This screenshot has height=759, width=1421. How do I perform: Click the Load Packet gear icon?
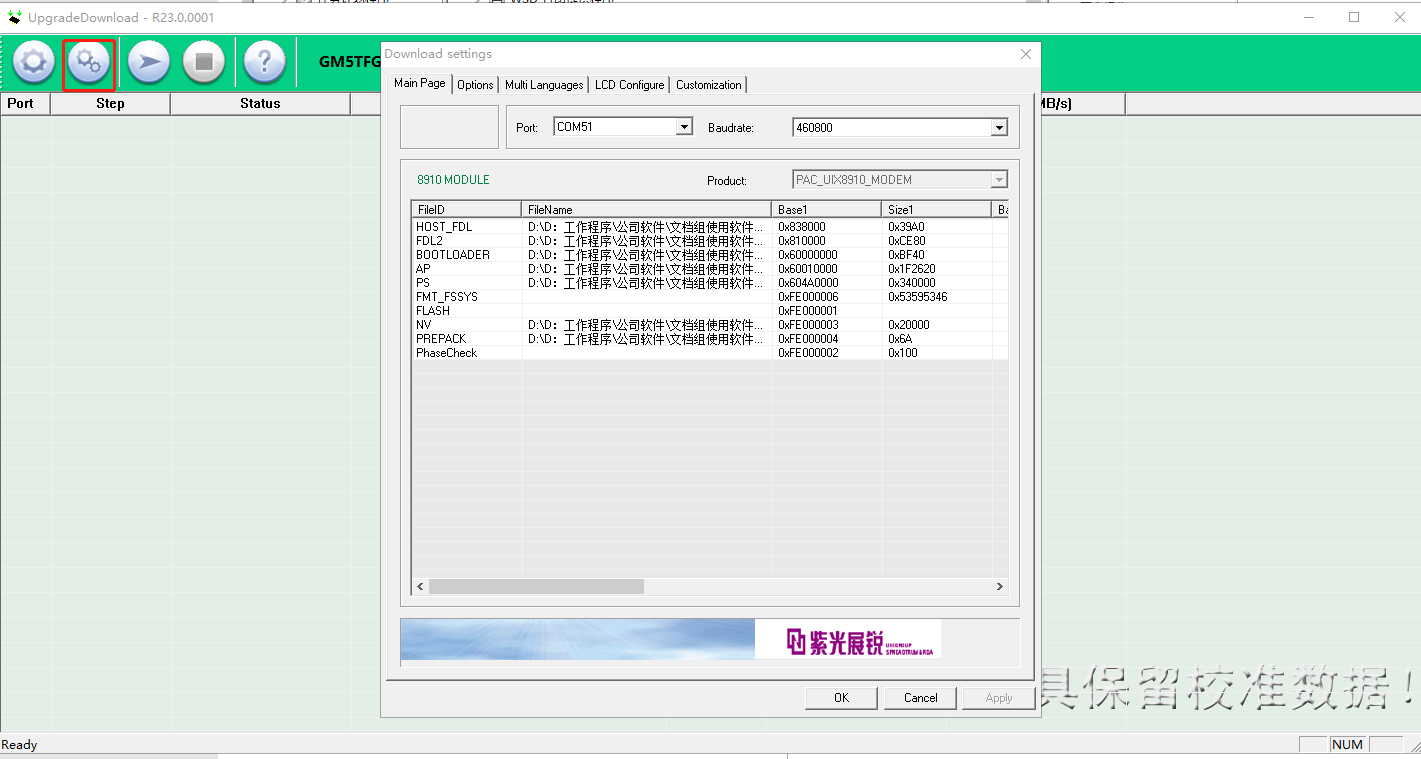tap(34, 63)
